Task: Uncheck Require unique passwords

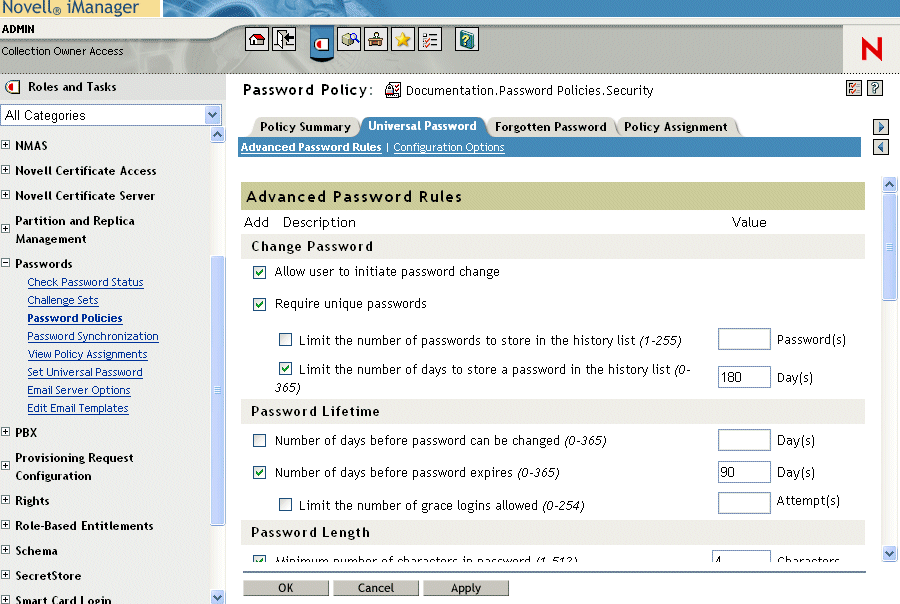Action: tap(259, 304)
